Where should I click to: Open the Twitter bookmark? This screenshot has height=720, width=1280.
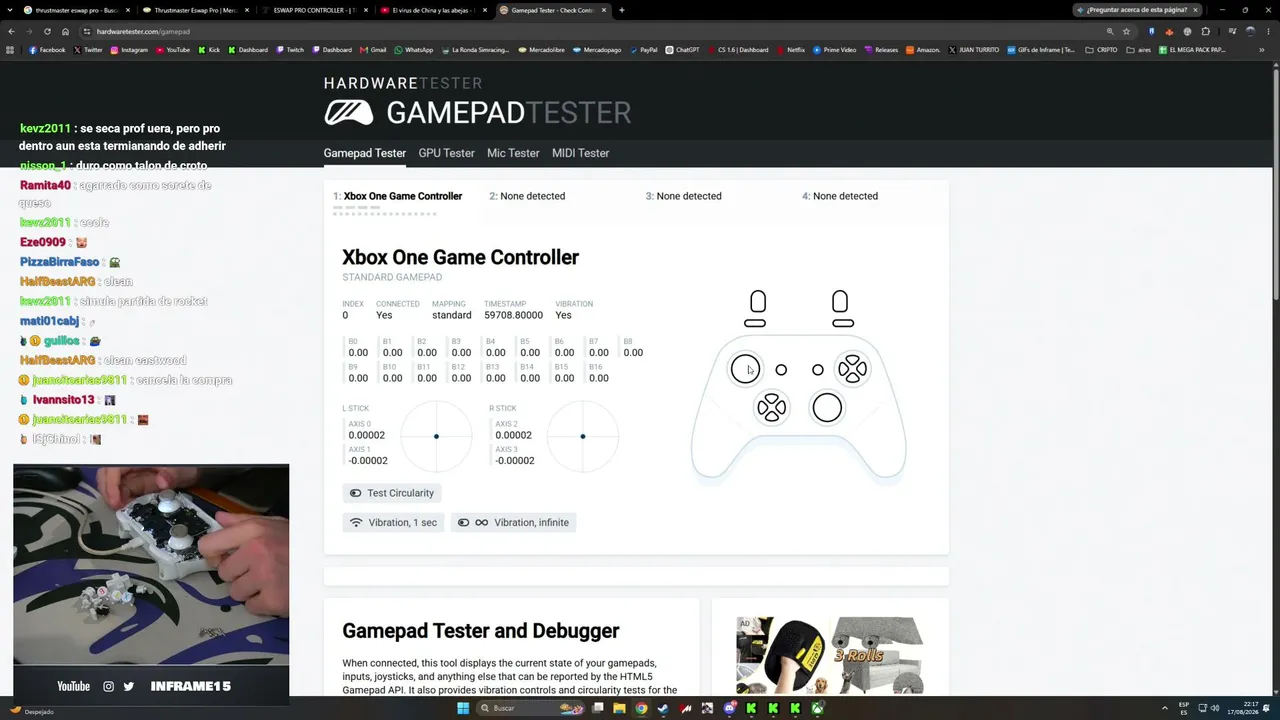(x=88, y=50)
